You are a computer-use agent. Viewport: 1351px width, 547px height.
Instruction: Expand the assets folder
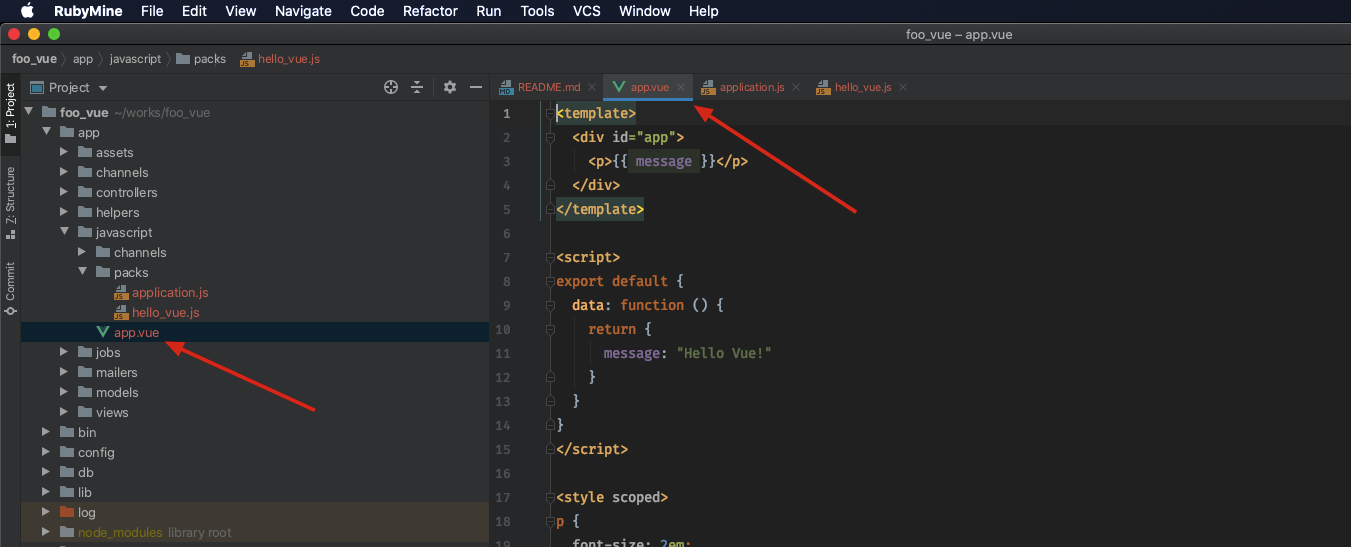[64, 152]
